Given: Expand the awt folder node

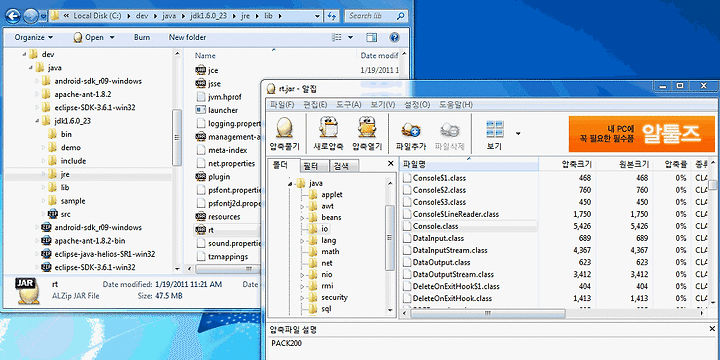Looking at the screenshot, I should coord(302,207).
